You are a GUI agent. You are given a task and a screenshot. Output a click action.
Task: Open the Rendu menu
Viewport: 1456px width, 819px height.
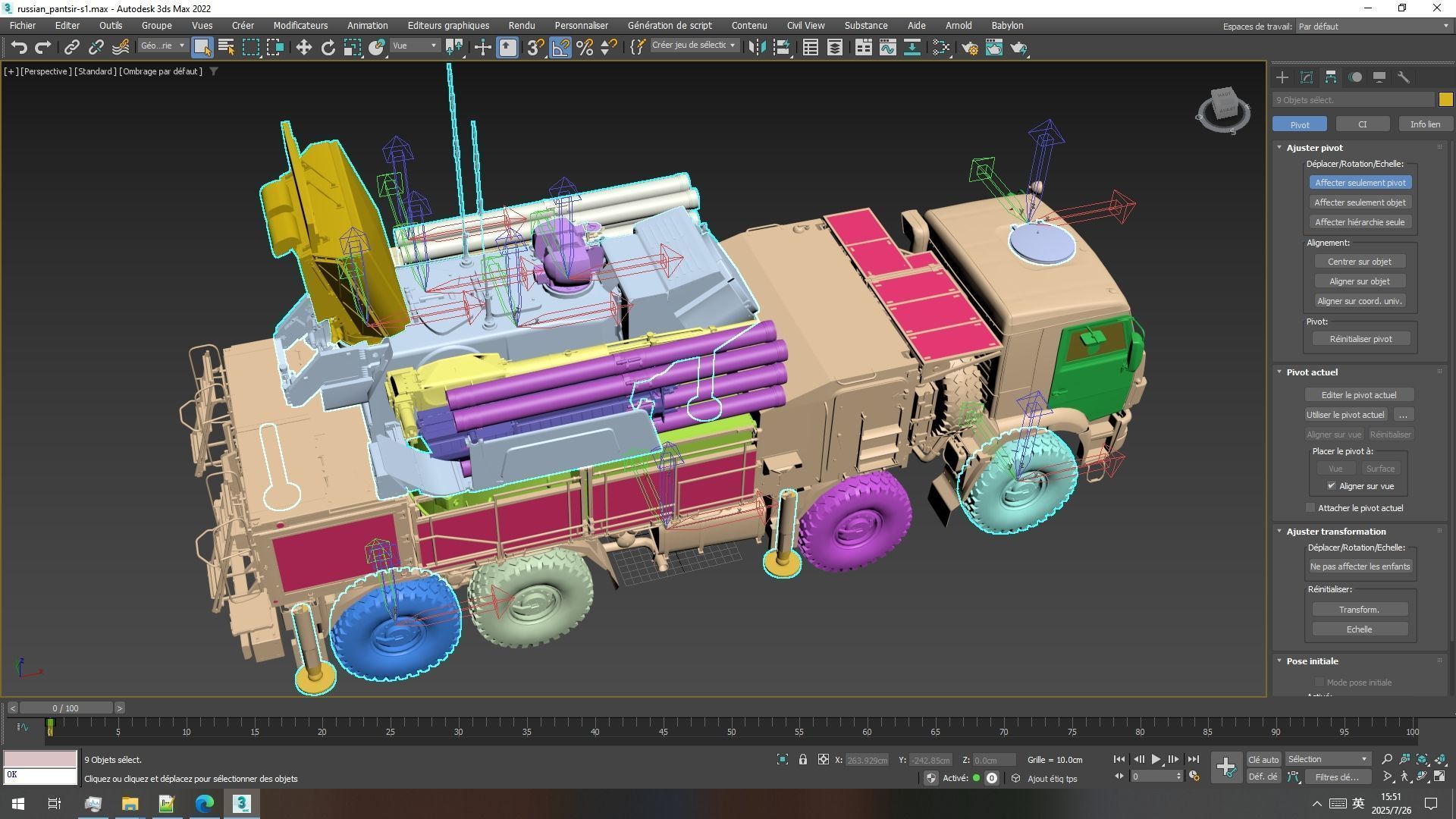(522, 25)
